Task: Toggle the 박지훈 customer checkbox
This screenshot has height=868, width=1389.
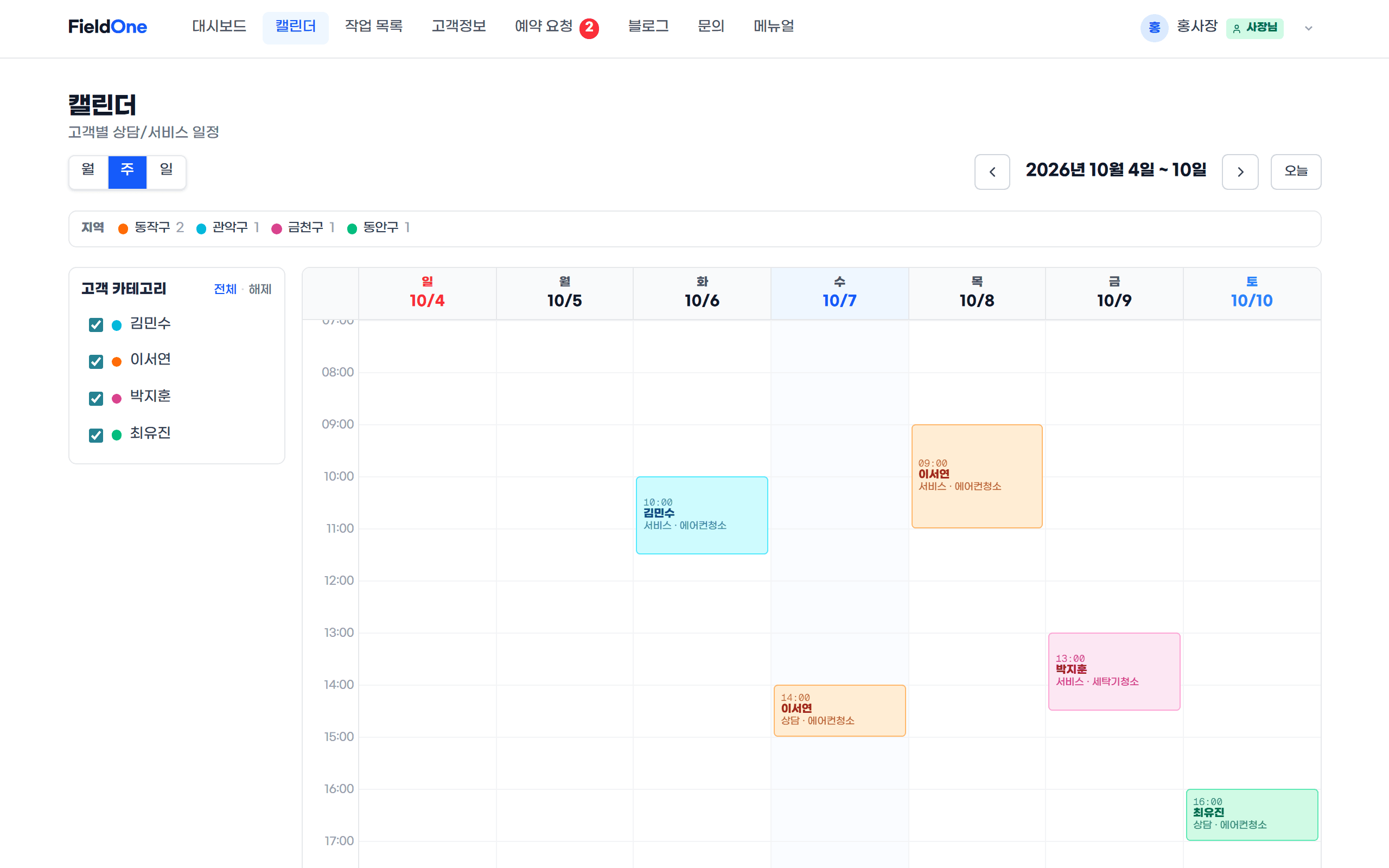Action: click(96, 398)
